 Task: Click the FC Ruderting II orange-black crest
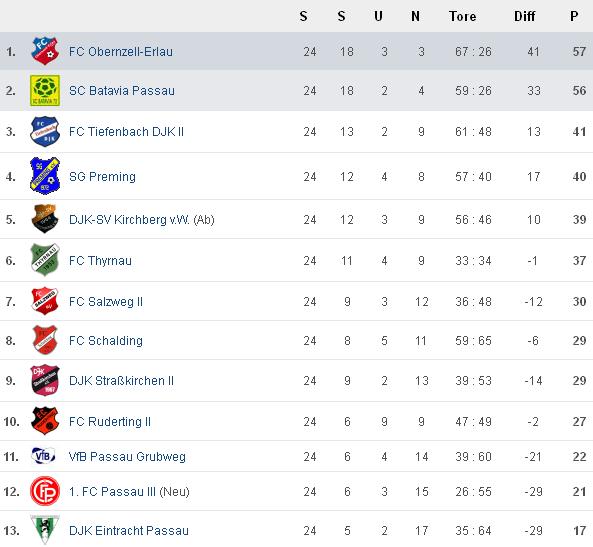pyautogui.click(x=45, y=421)
